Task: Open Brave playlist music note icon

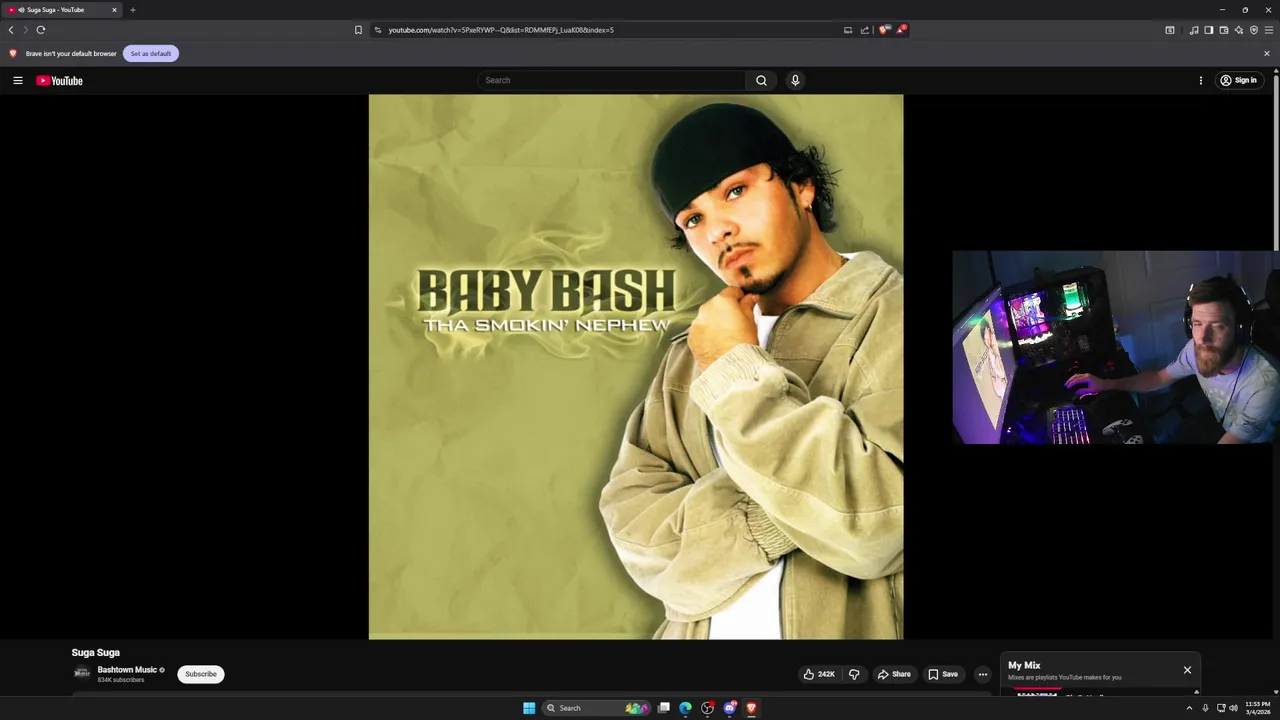Action: [x=1194, y=30]
